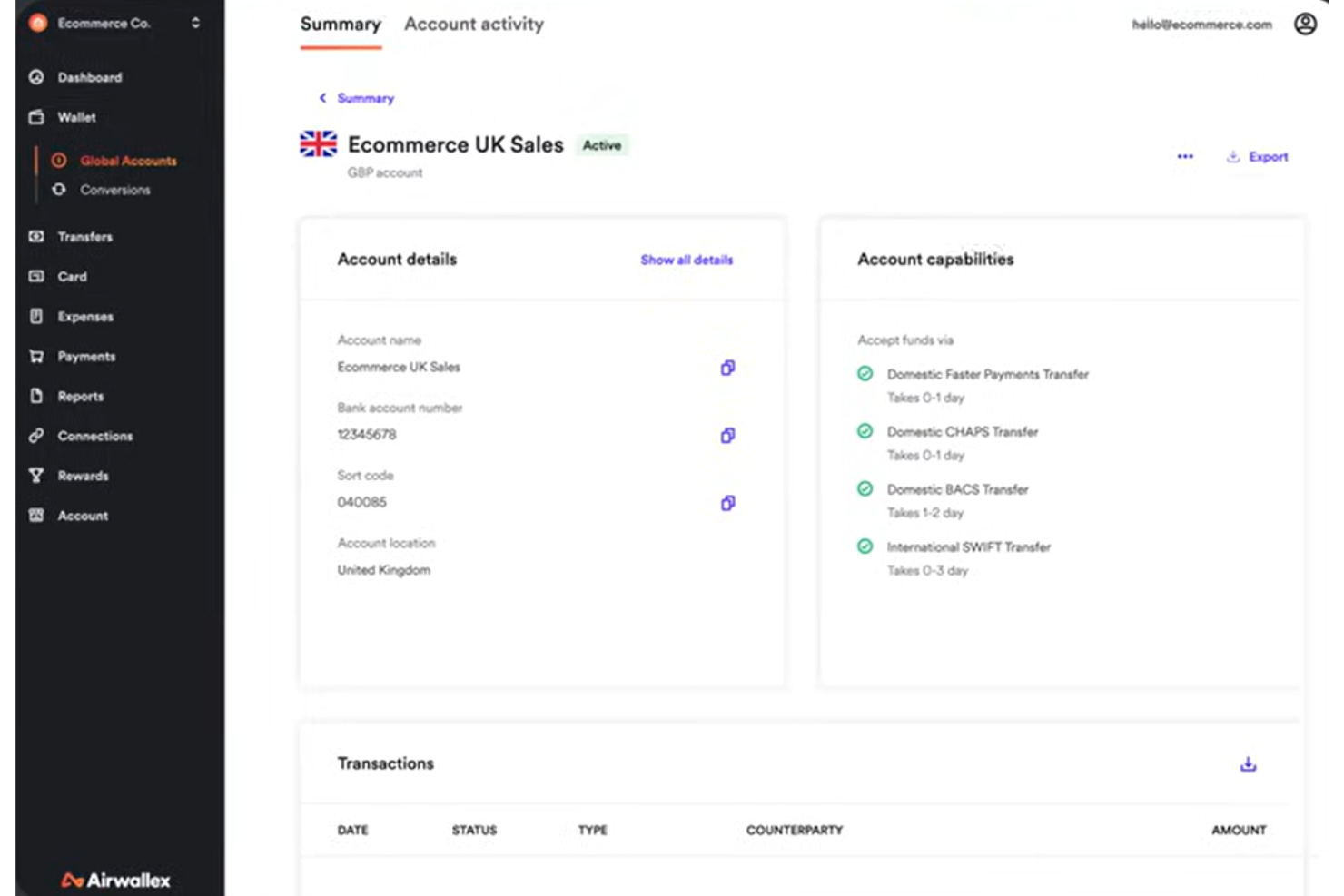
Task: Click the Takes 1-2 day text
Action: 925,513
